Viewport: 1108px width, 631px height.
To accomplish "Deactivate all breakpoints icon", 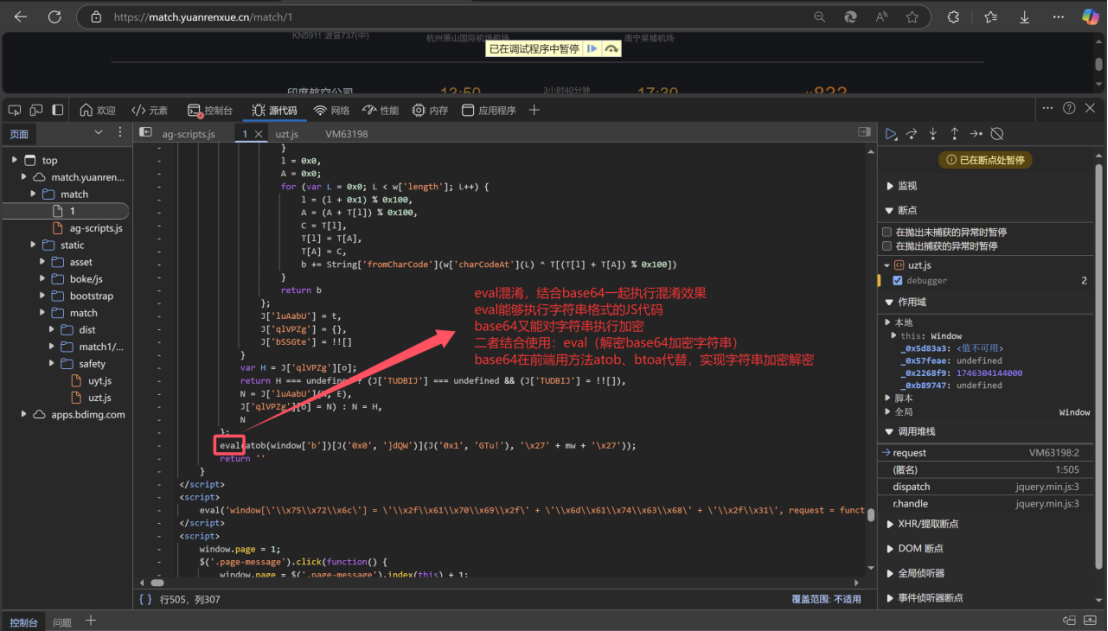I will point(997,134).
